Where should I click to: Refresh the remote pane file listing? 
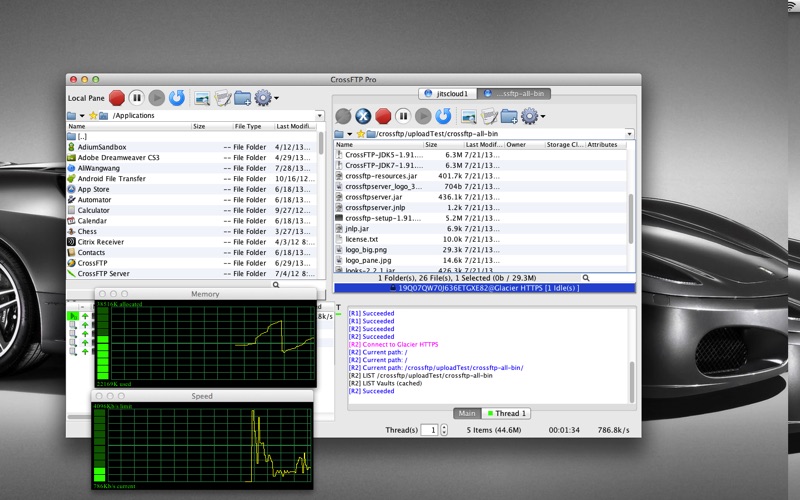pos(443,116)
